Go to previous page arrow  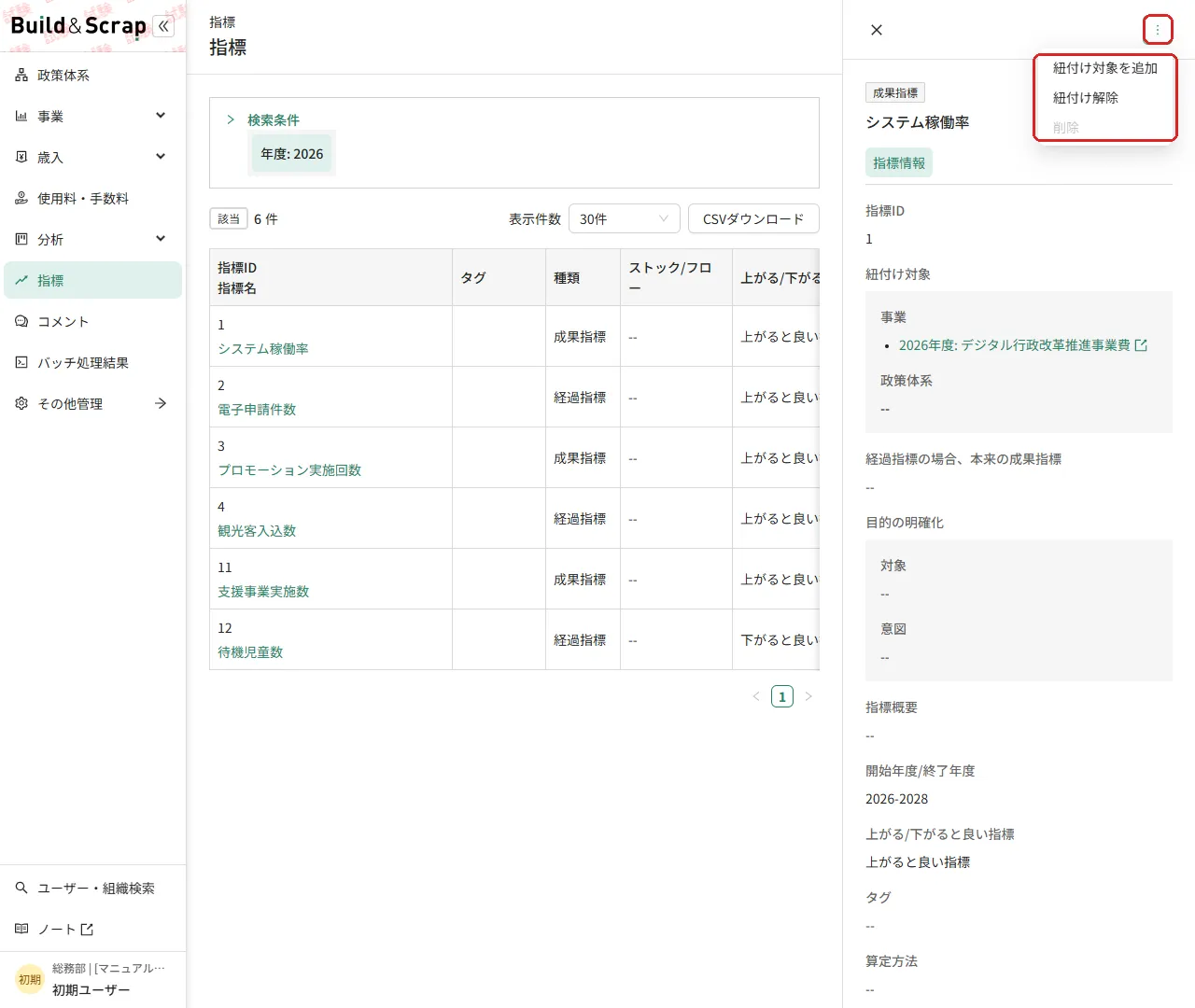(756, 696)
